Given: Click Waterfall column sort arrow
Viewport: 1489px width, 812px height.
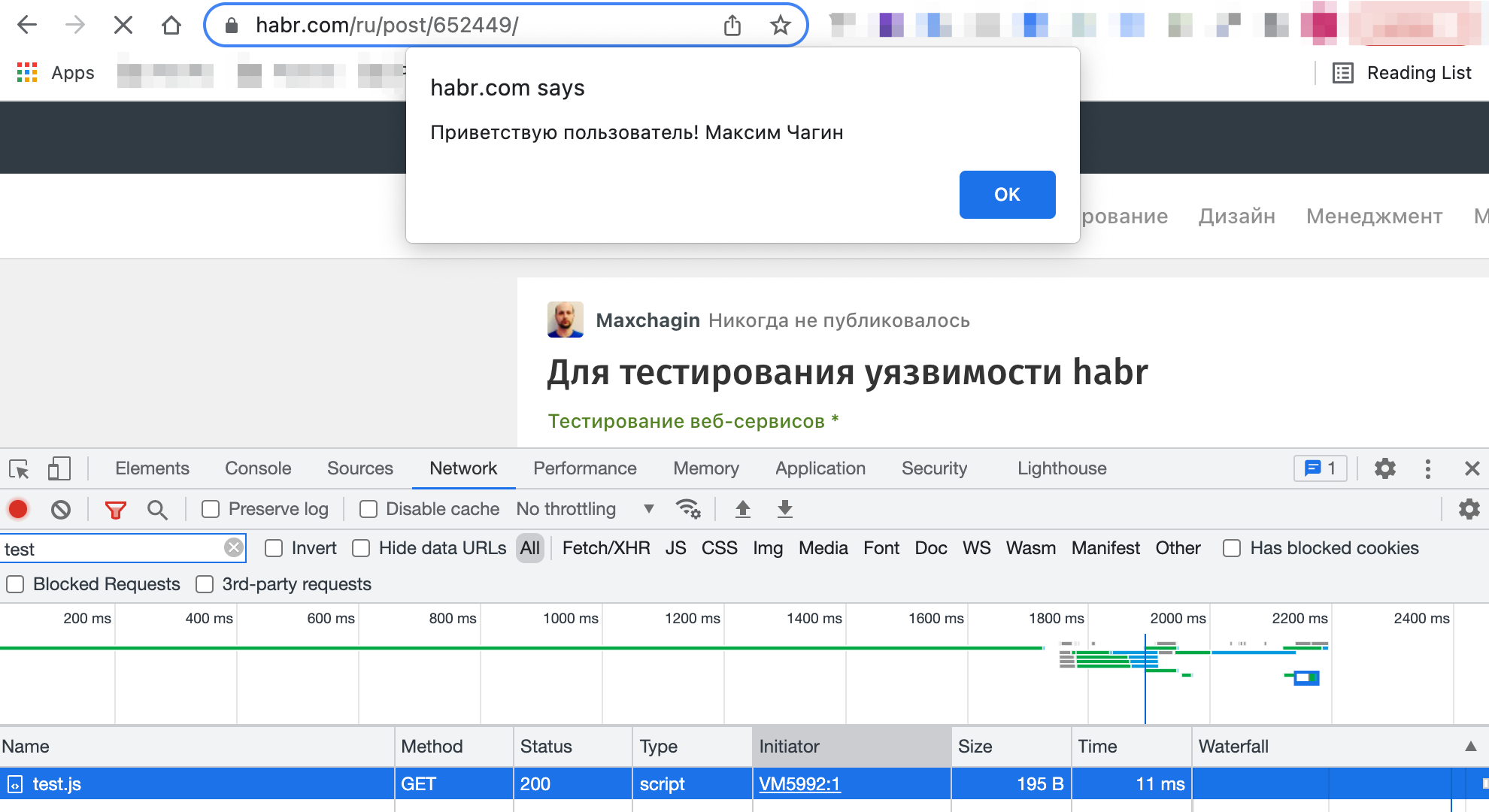Looking at the screenshot, I should [1470, 747].
